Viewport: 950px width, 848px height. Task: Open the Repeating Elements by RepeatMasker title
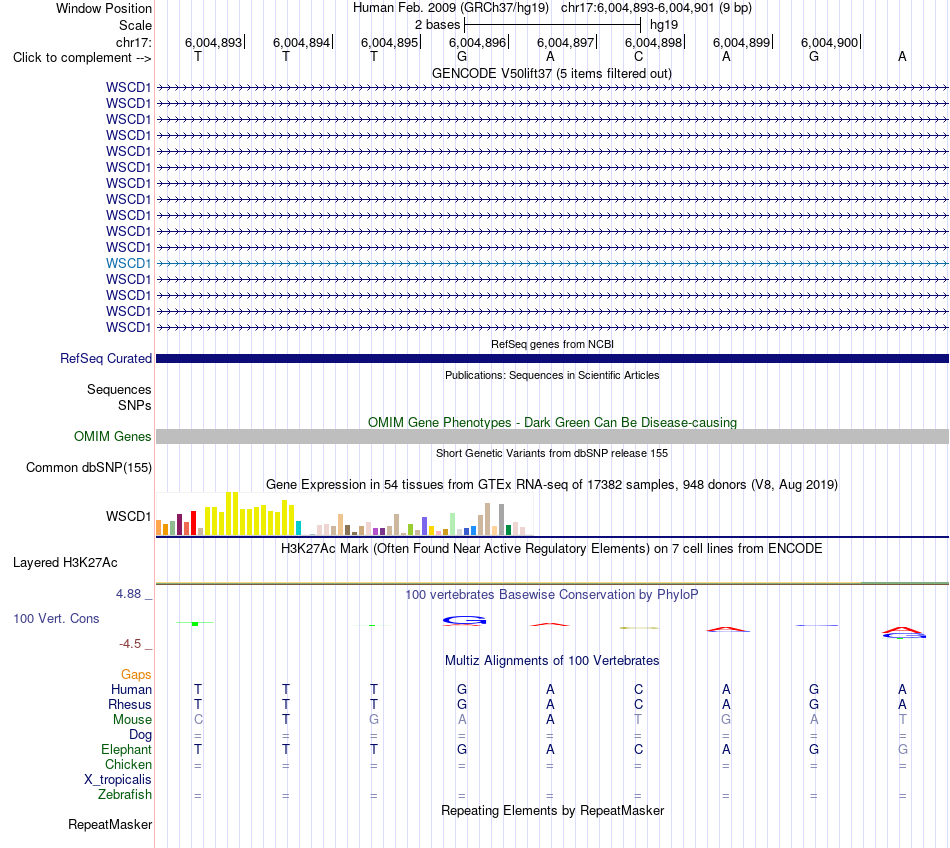pyautogui.click(x=552, y=811)
